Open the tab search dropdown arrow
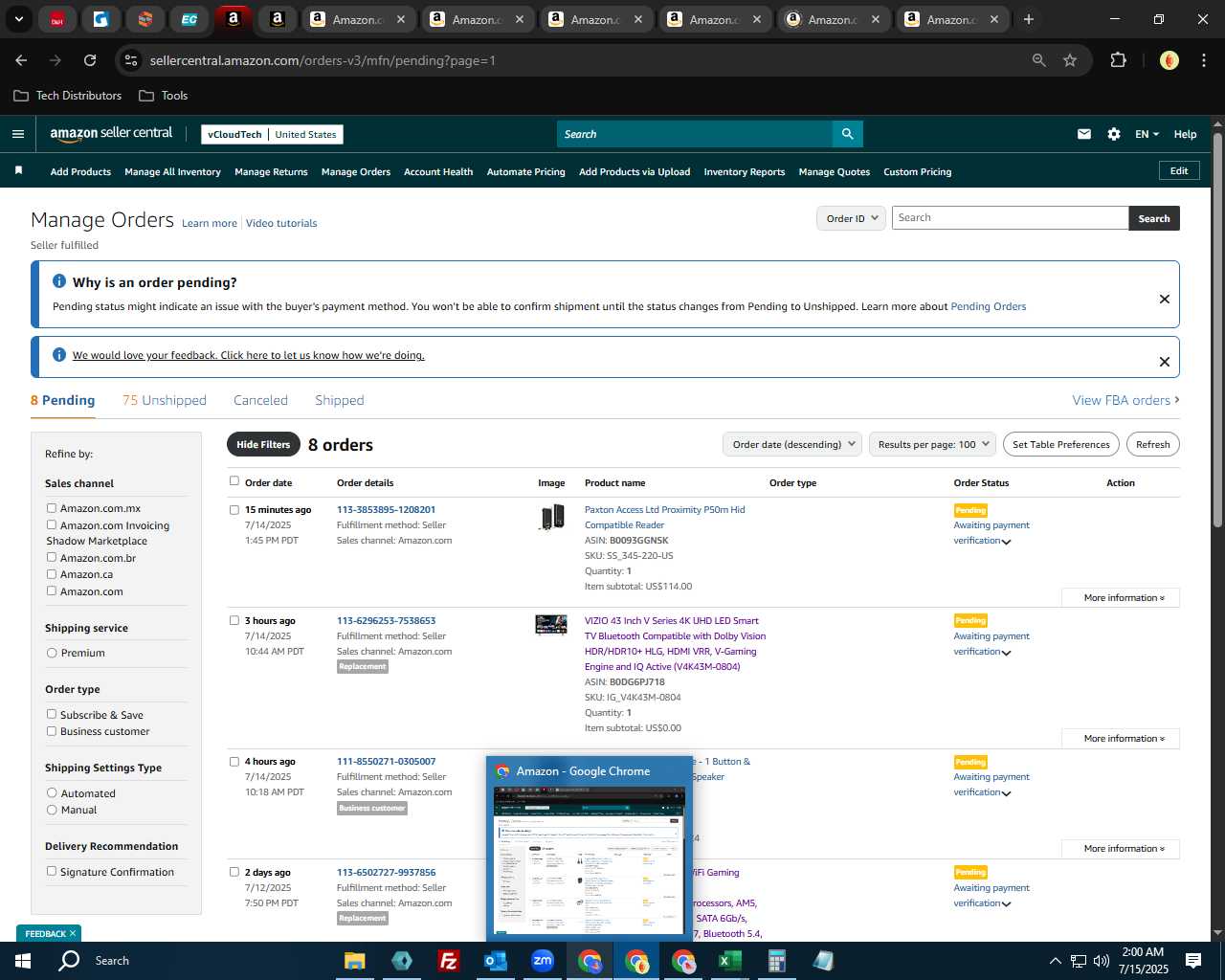The width and height of the screenshot is (1225, 980). [x=19, y=19]
